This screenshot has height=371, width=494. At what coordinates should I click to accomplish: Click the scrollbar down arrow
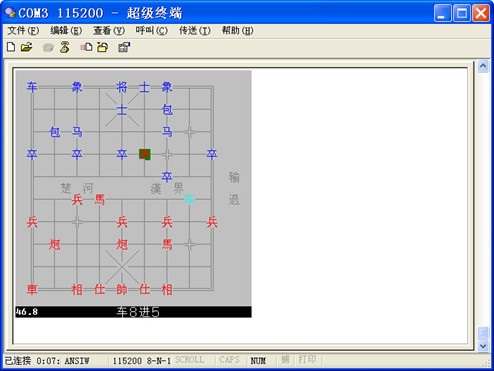(483, 346)
